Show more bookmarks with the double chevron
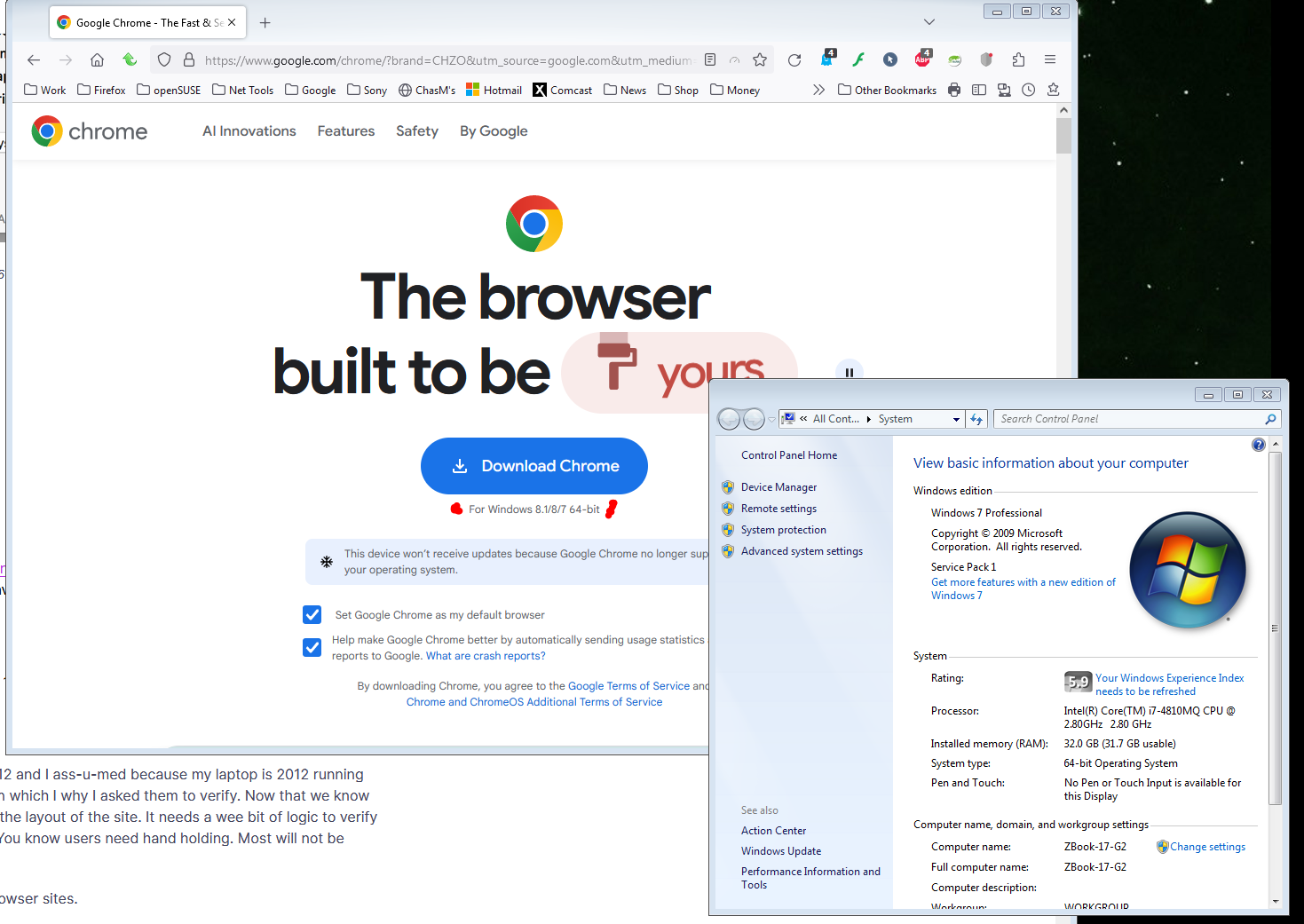This screenshot has width=1304, height=924. (x=818, y=90)
